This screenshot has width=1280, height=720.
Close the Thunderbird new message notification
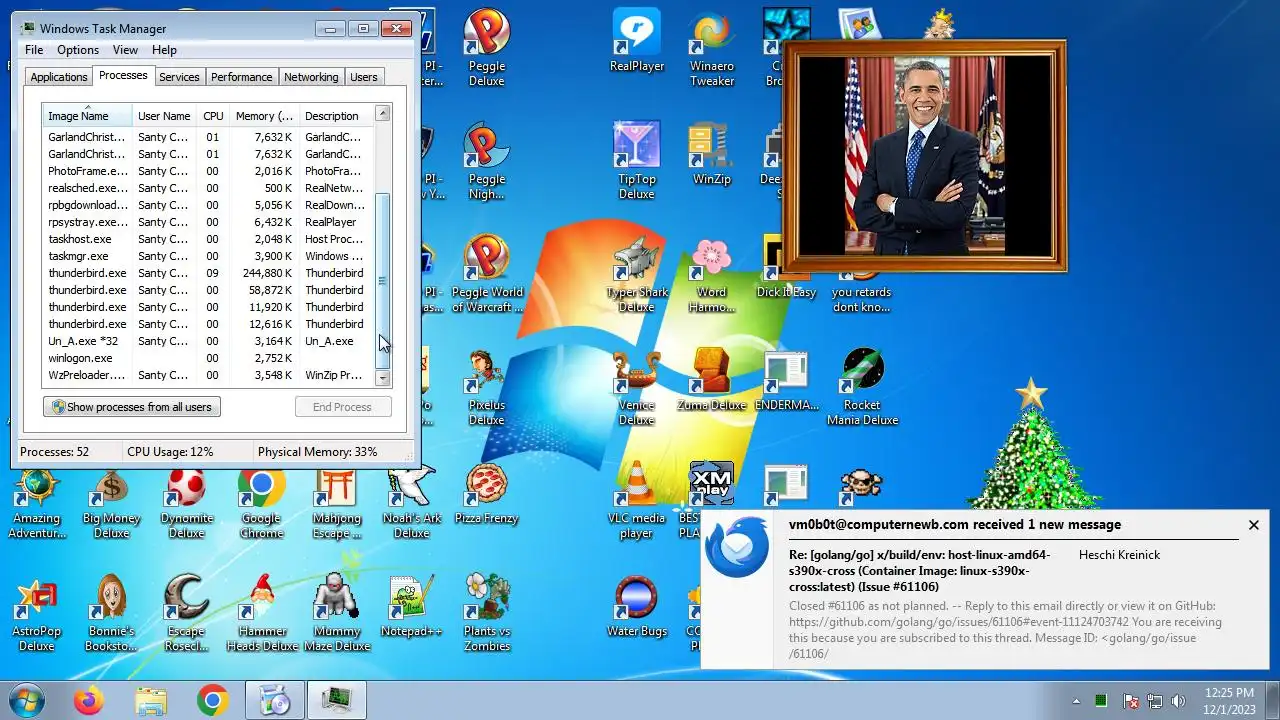coord(1253,525)
